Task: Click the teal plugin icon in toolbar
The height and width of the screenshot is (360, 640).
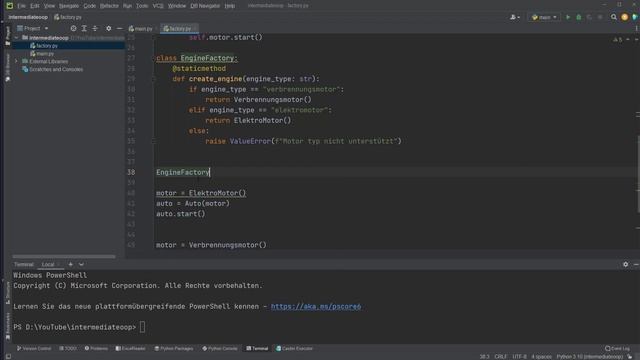Action: click(x=635, y=17)
